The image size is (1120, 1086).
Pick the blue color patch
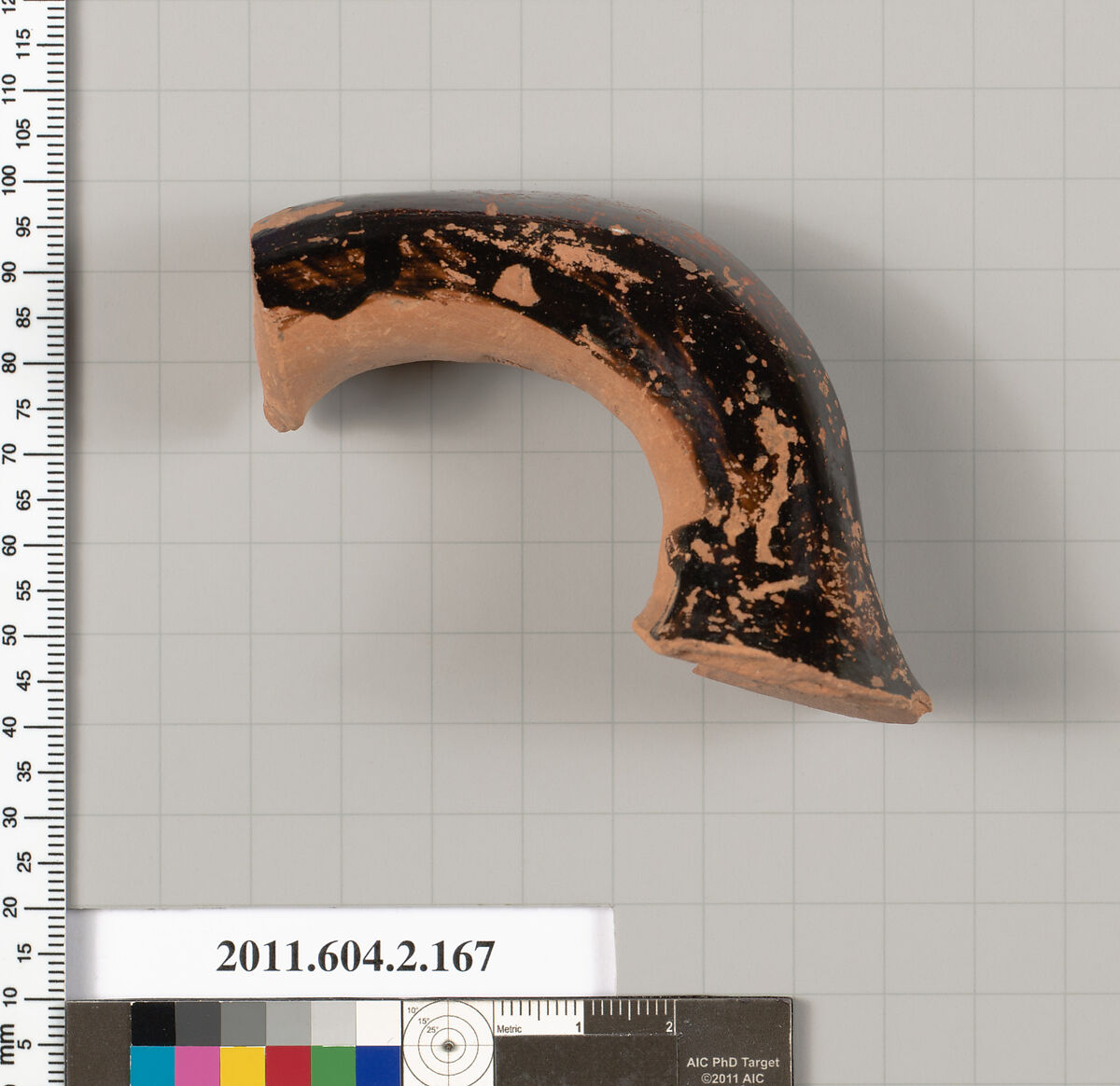coord(378,1065)
